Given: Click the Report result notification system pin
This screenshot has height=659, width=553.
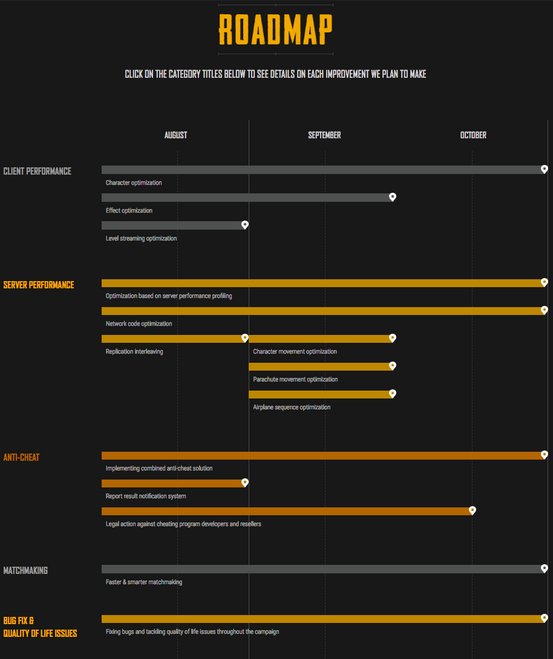Looking at the screenshot, I should click(x=245, y=482).
